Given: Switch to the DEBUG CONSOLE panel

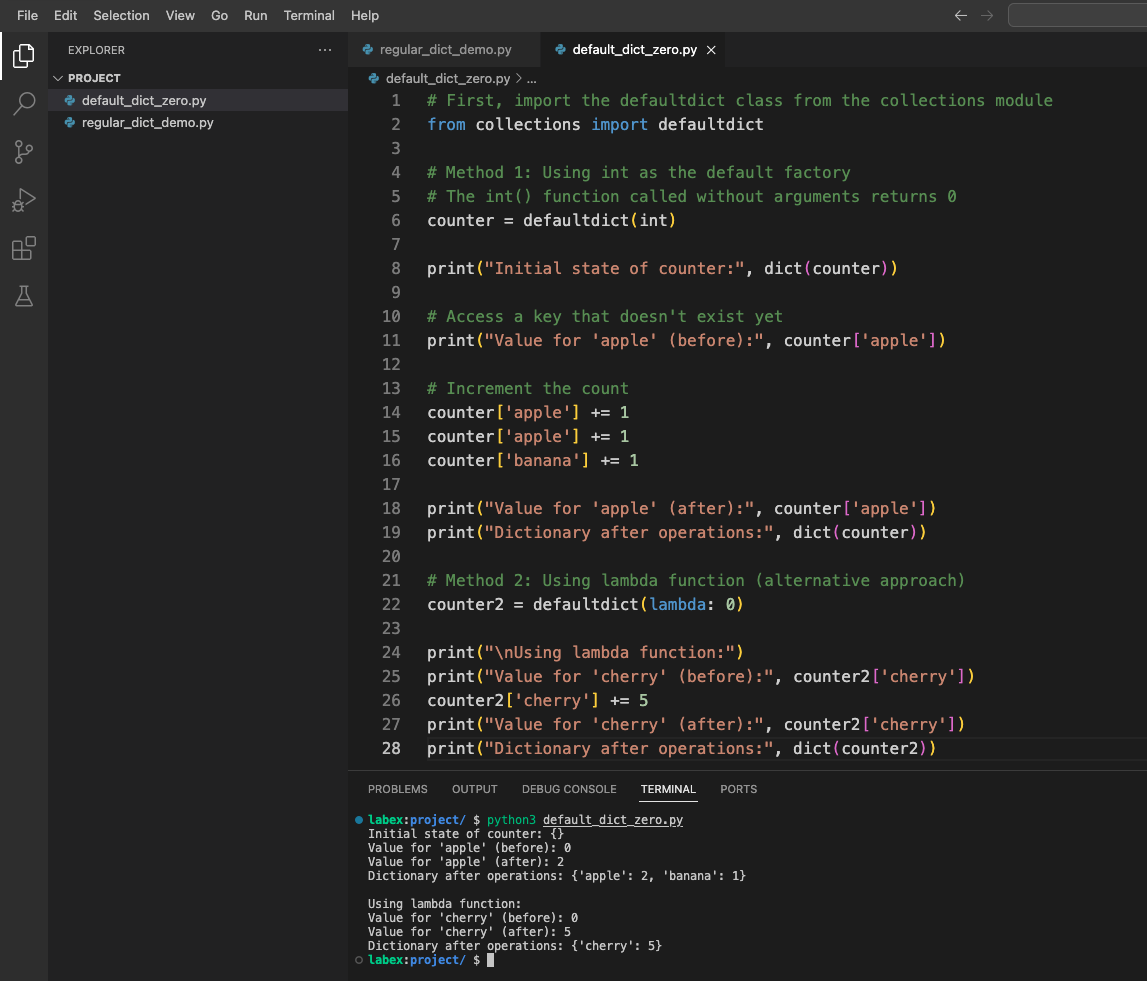Looking at the screenshot, I should click(569, 789).
